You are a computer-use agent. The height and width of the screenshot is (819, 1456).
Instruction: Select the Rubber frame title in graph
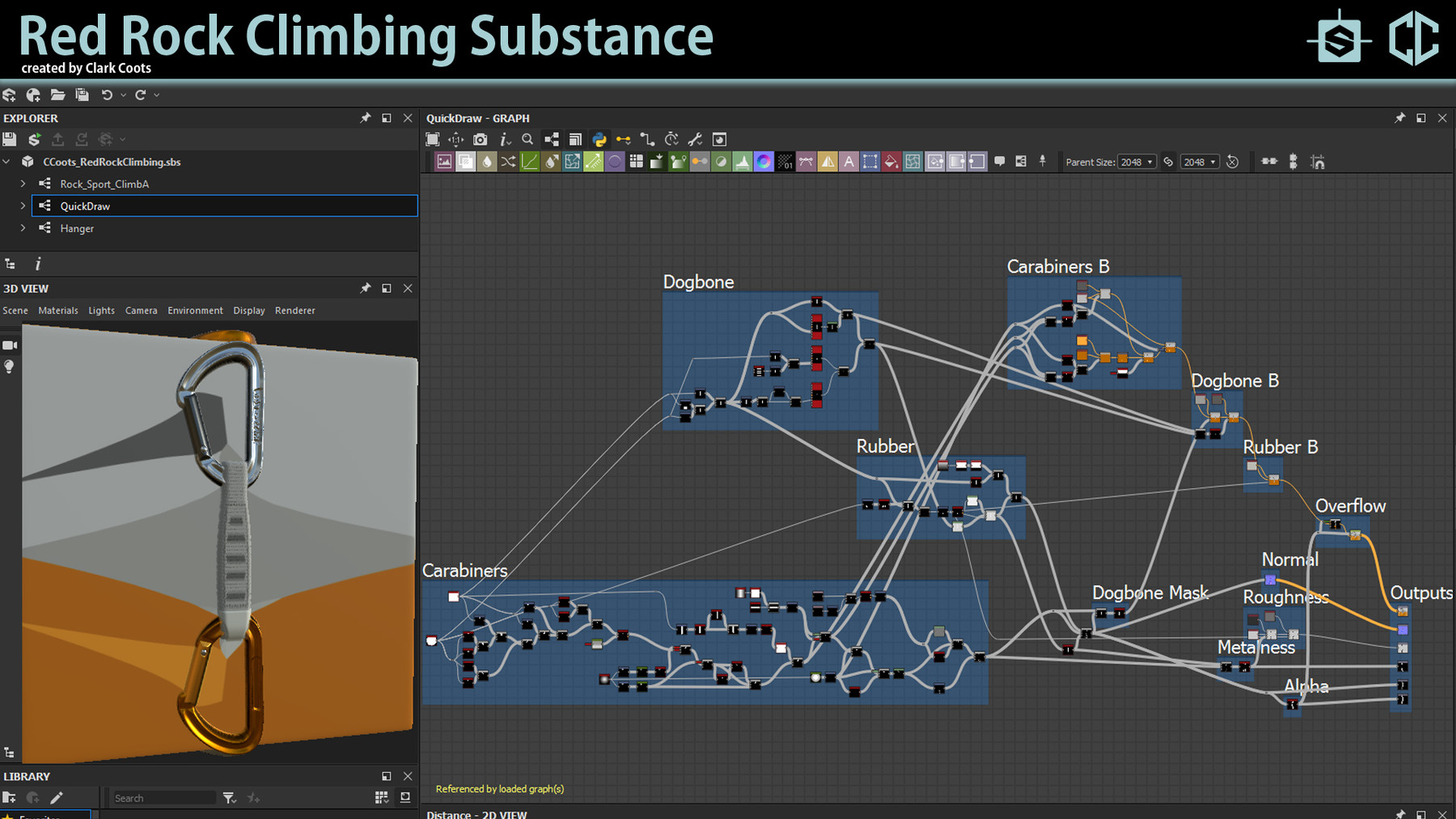[x=886, y=446]
